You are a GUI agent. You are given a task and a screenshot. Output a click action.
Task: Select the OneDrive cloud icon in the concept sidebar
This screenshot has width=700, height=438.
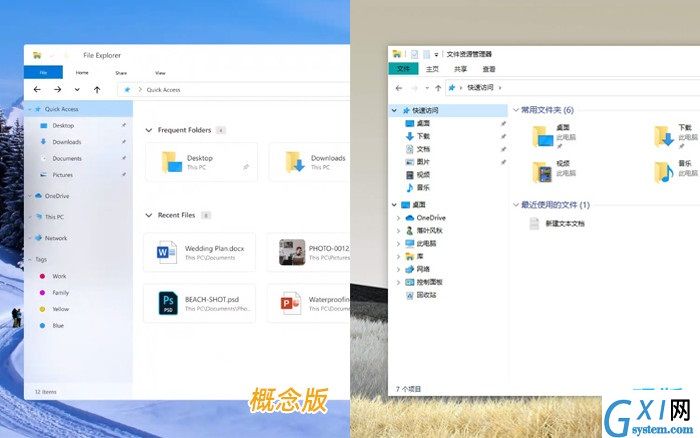coord(38,196)
